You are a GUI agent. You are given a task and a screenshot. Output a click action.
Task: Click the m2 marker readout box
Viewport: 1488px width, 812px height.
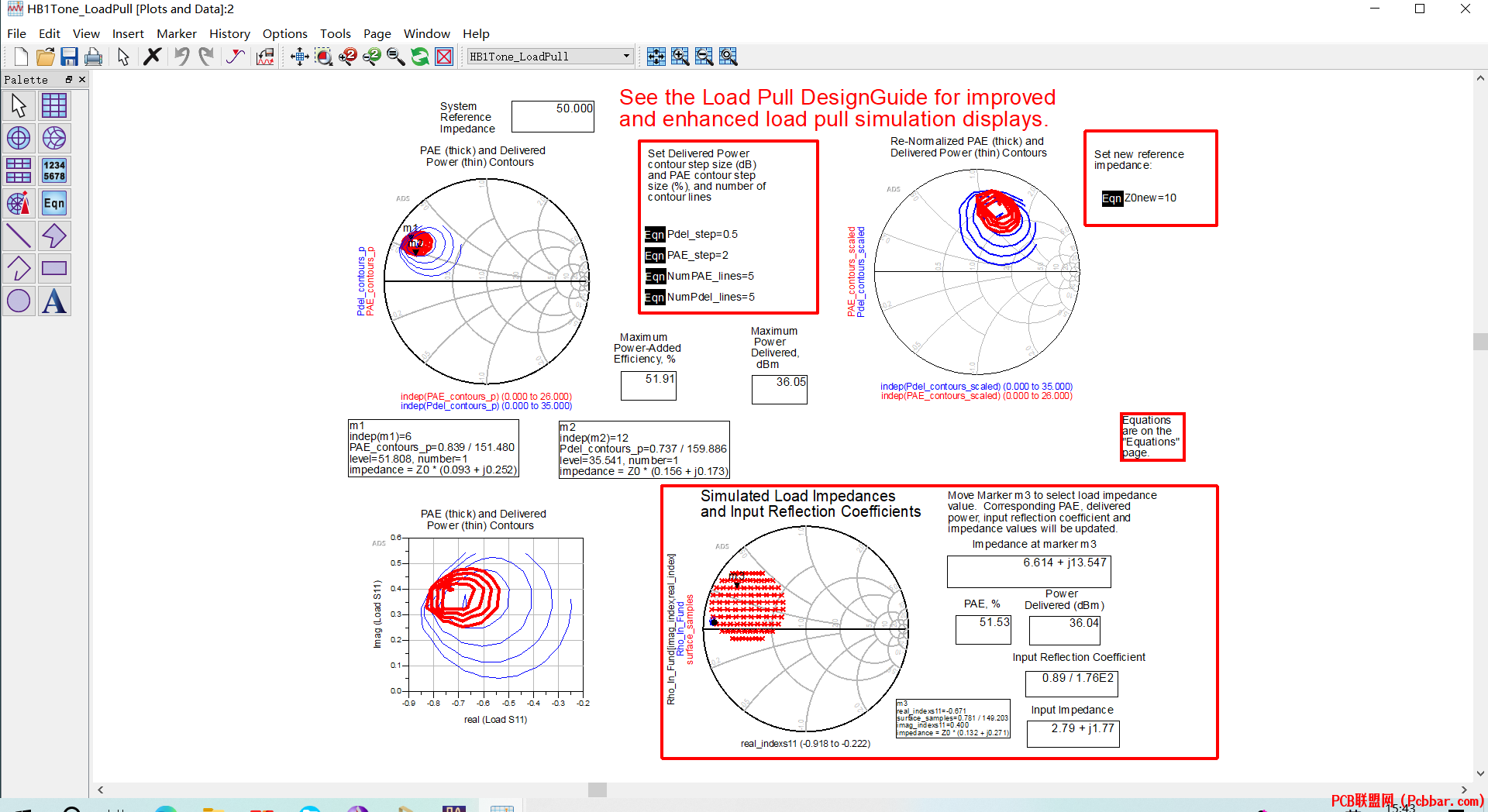click(x=644, y=450)
